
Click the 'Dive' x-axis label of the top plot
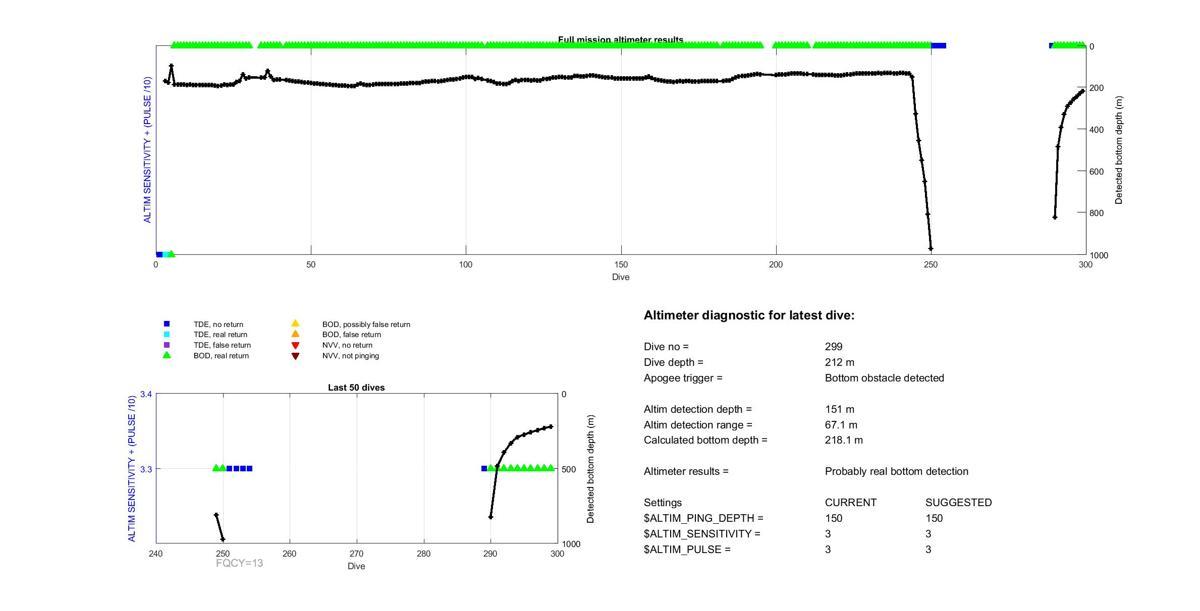[621, 277]
